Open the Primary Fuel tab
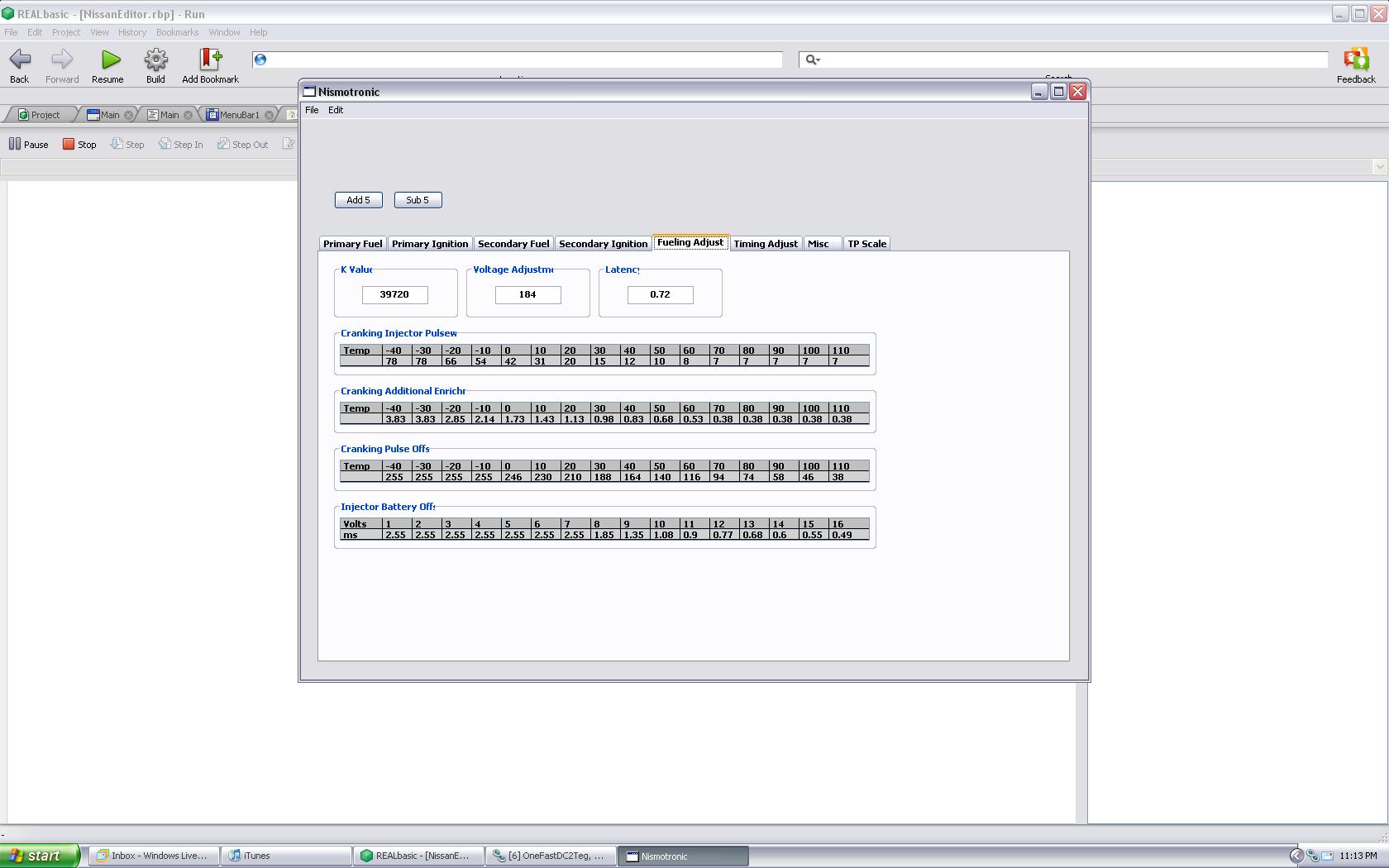 pos(353,244)
